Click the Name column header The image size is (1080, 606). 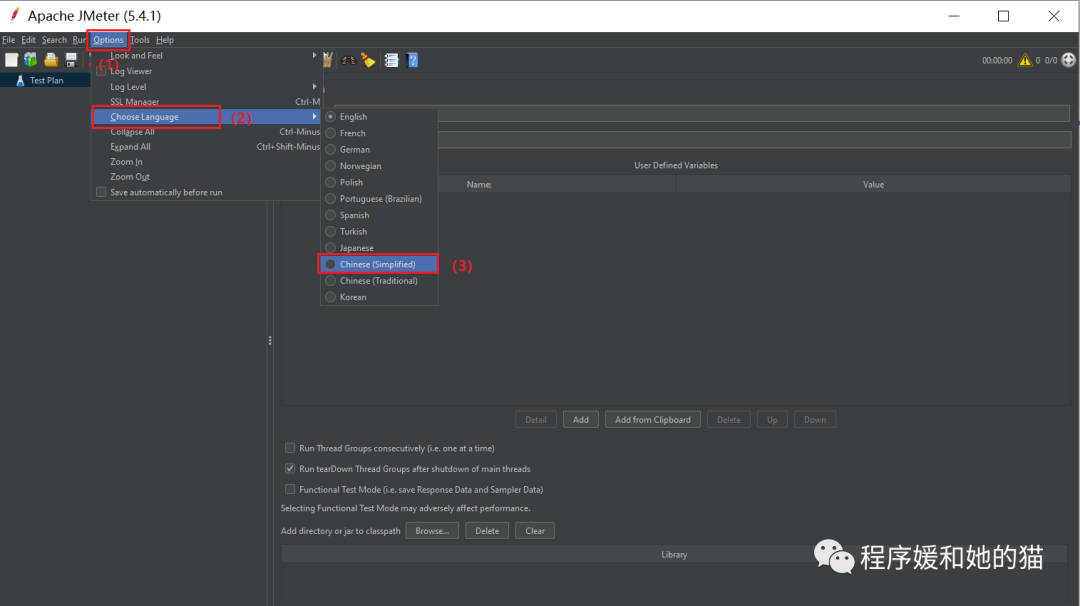coord(479,185)
